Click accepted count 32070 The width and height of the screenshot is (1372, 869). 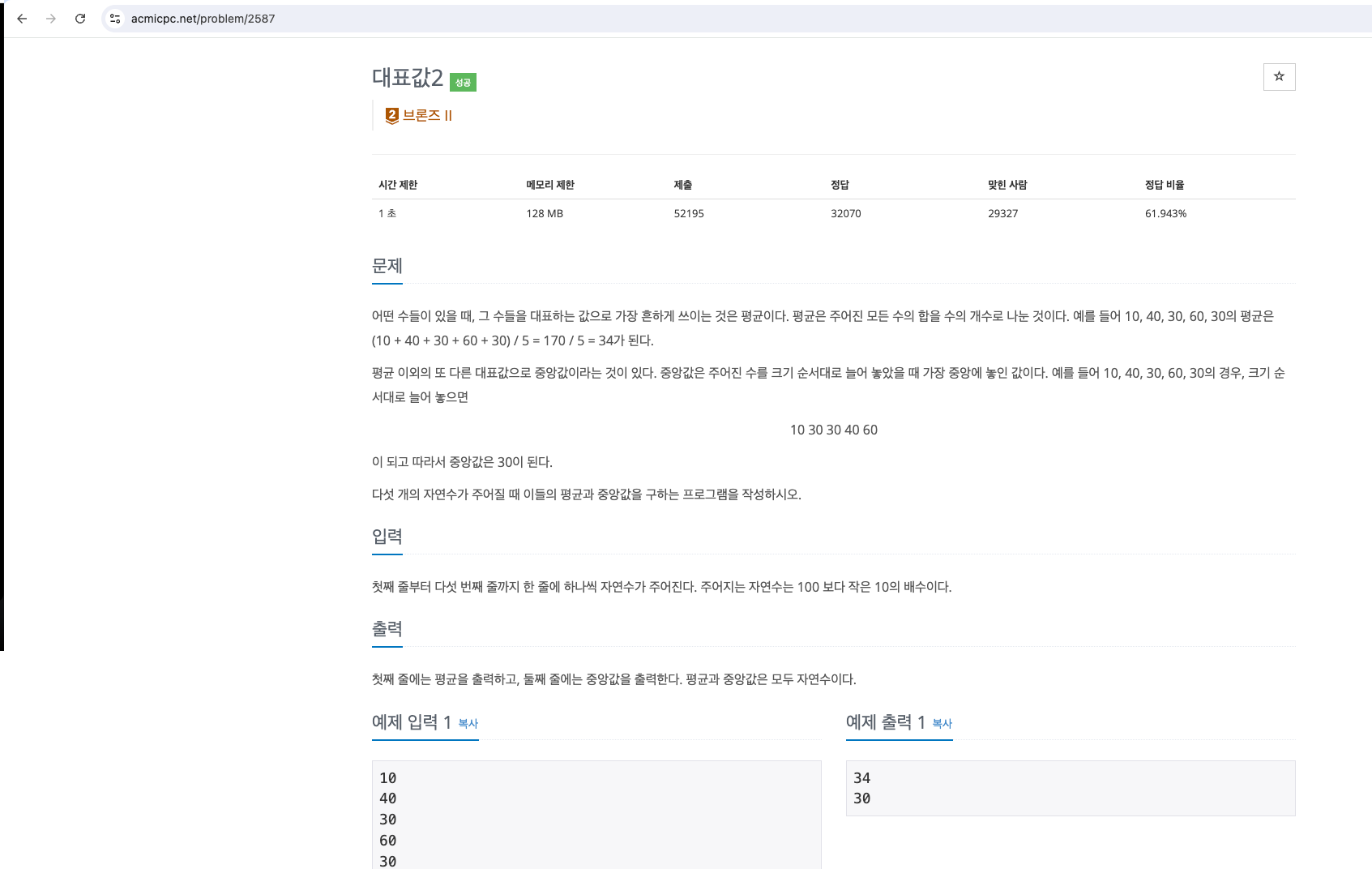pos(846,213)
